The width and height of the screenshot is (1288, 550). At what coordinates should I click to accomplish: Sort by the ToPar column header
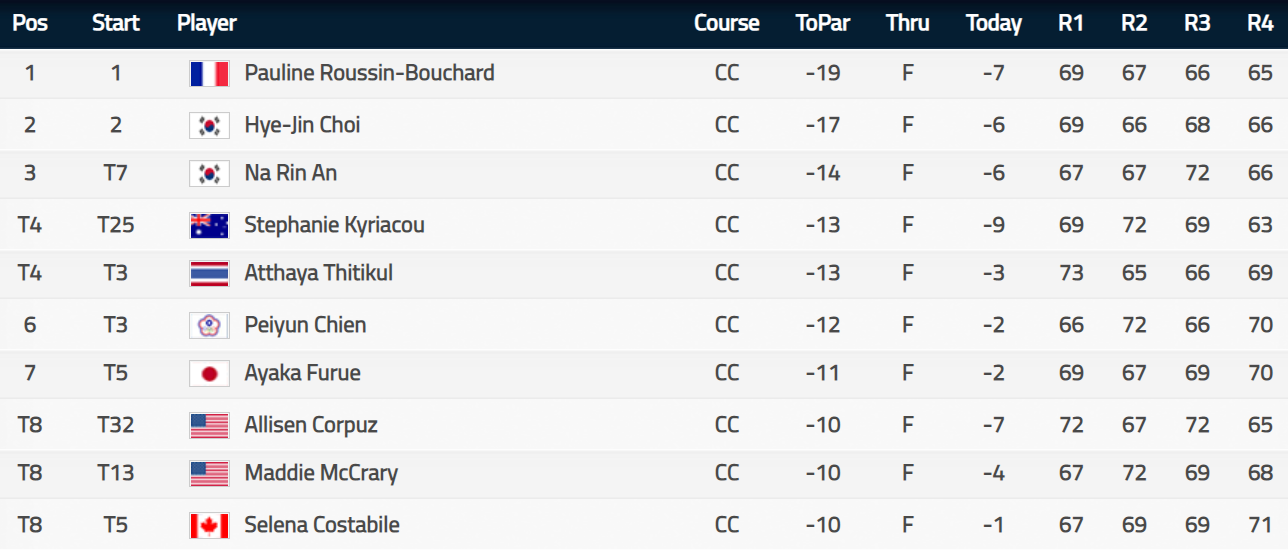tap(823, 23)
